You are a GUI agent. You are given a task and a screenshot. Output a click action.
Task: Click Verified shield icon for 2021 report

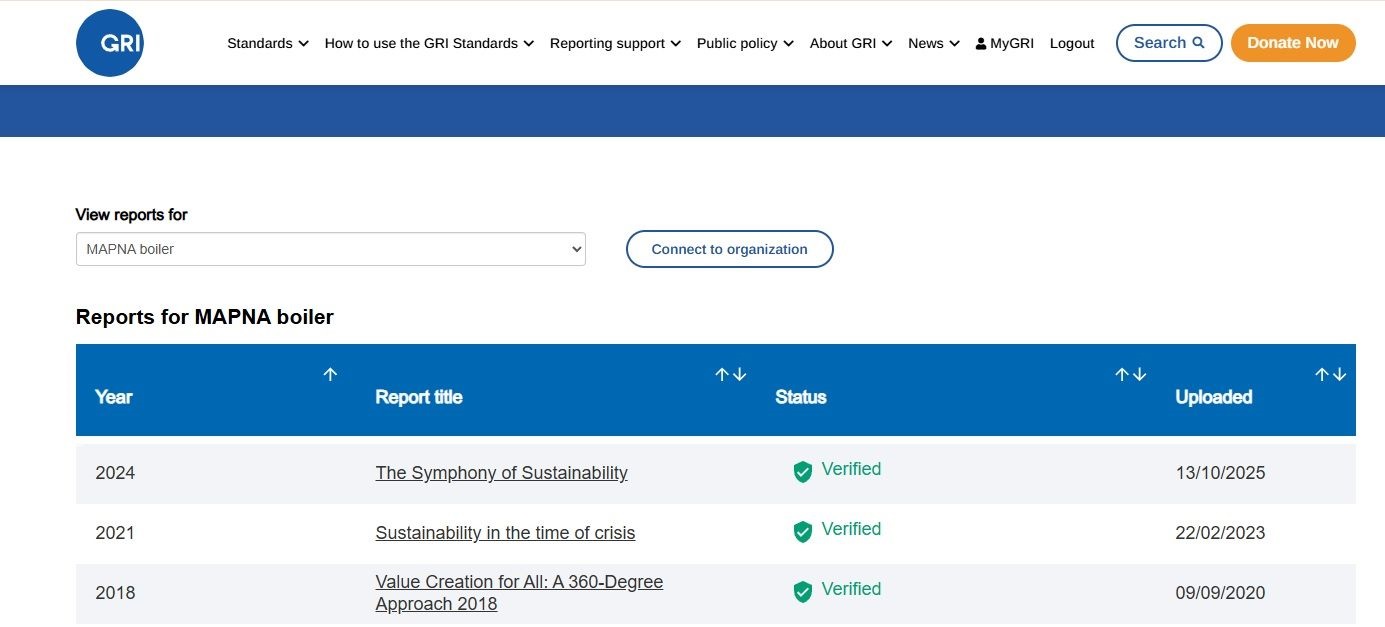coord(802,532)
